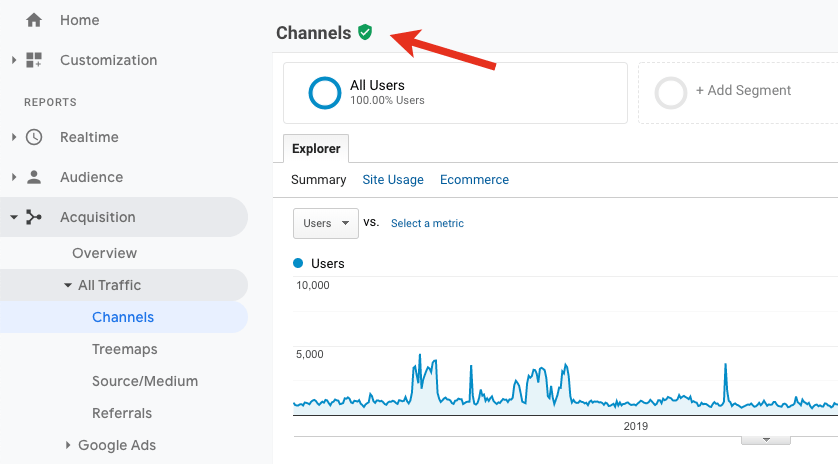
Task: Click the Channels page title
Action: [x=314, y=33]
